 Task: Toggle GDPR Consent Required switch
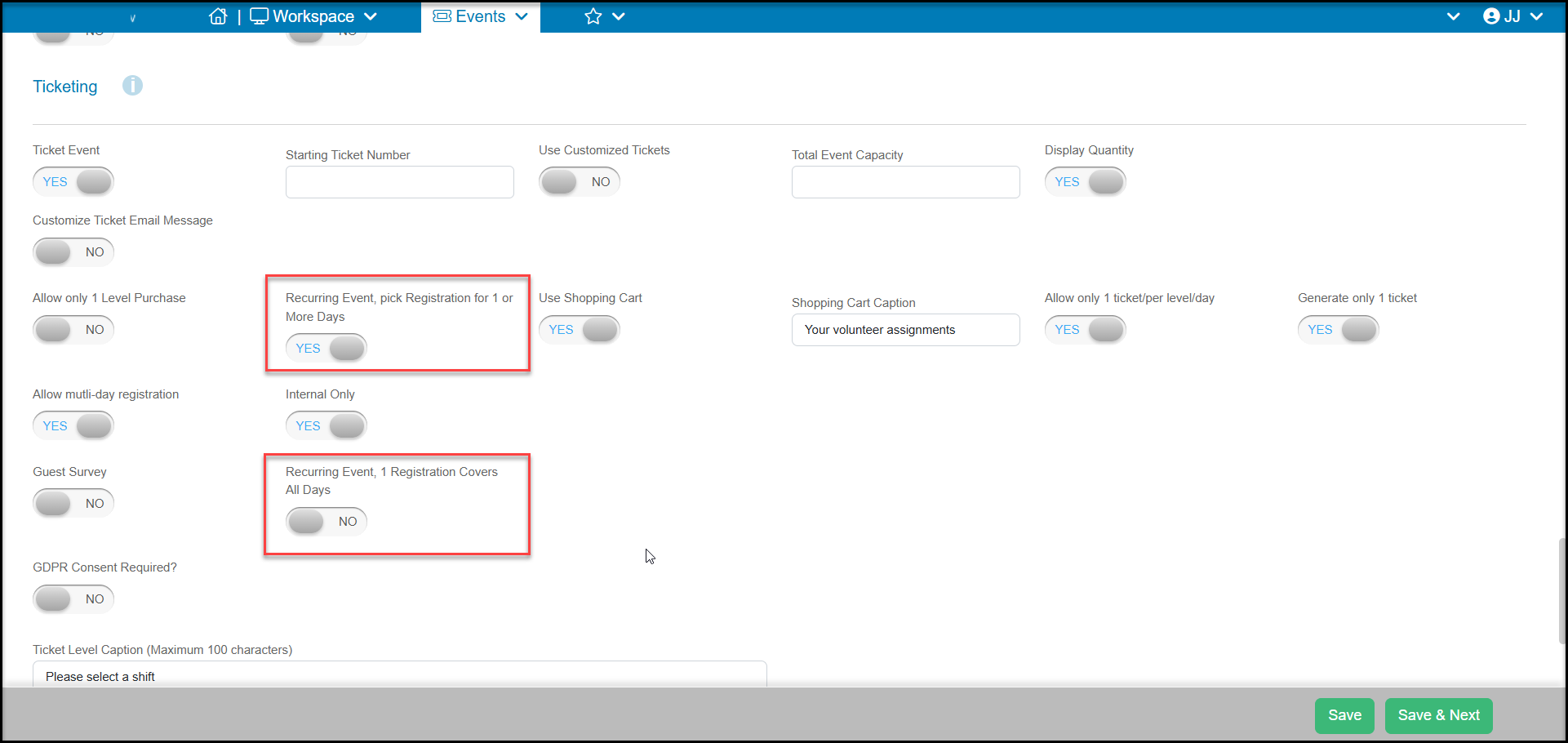(x=73, y=598)
